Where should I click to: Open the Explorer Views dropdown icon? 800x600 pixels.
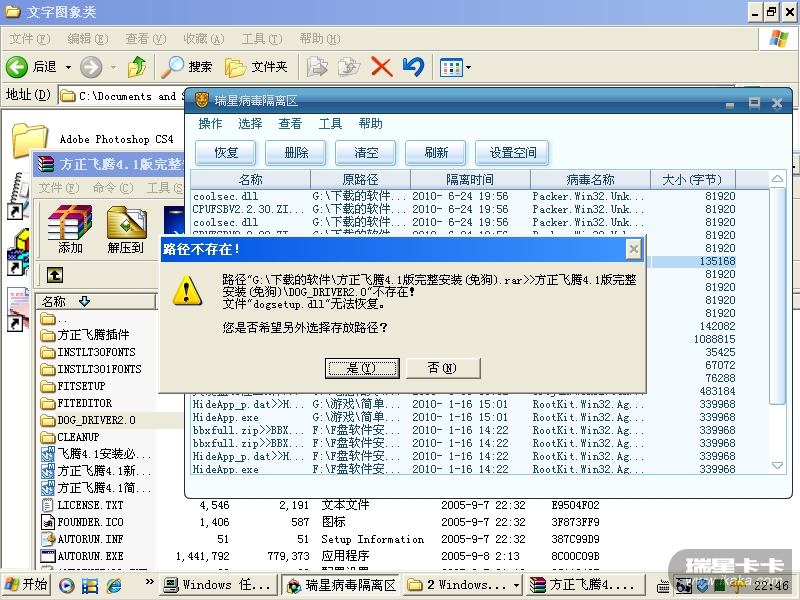tap(455, 67)
